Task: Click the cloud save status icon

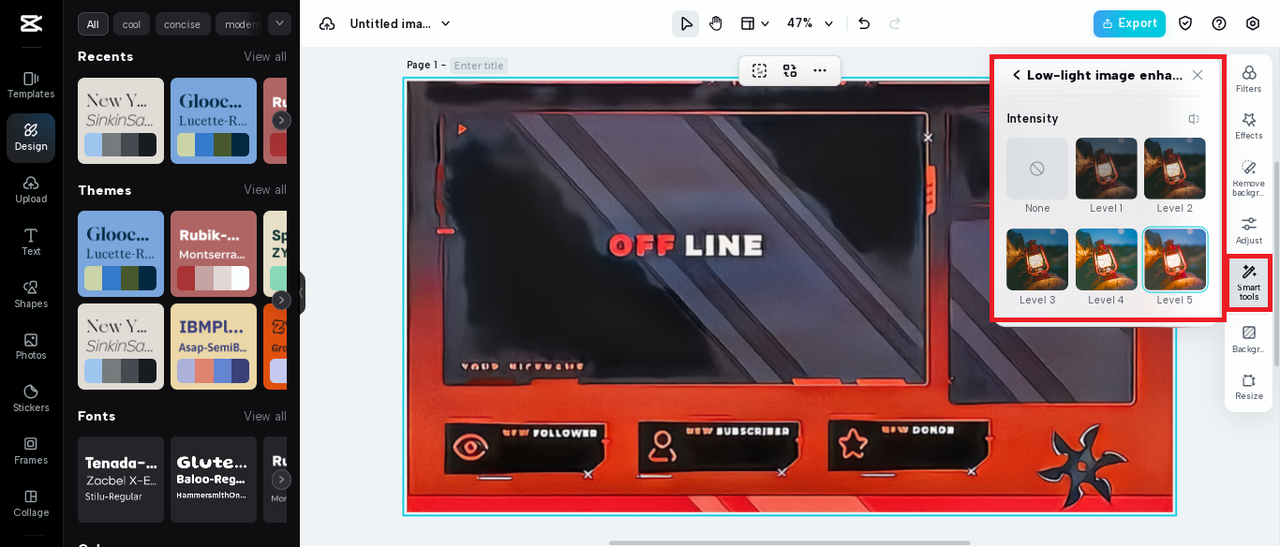Action: coord(327,23)
